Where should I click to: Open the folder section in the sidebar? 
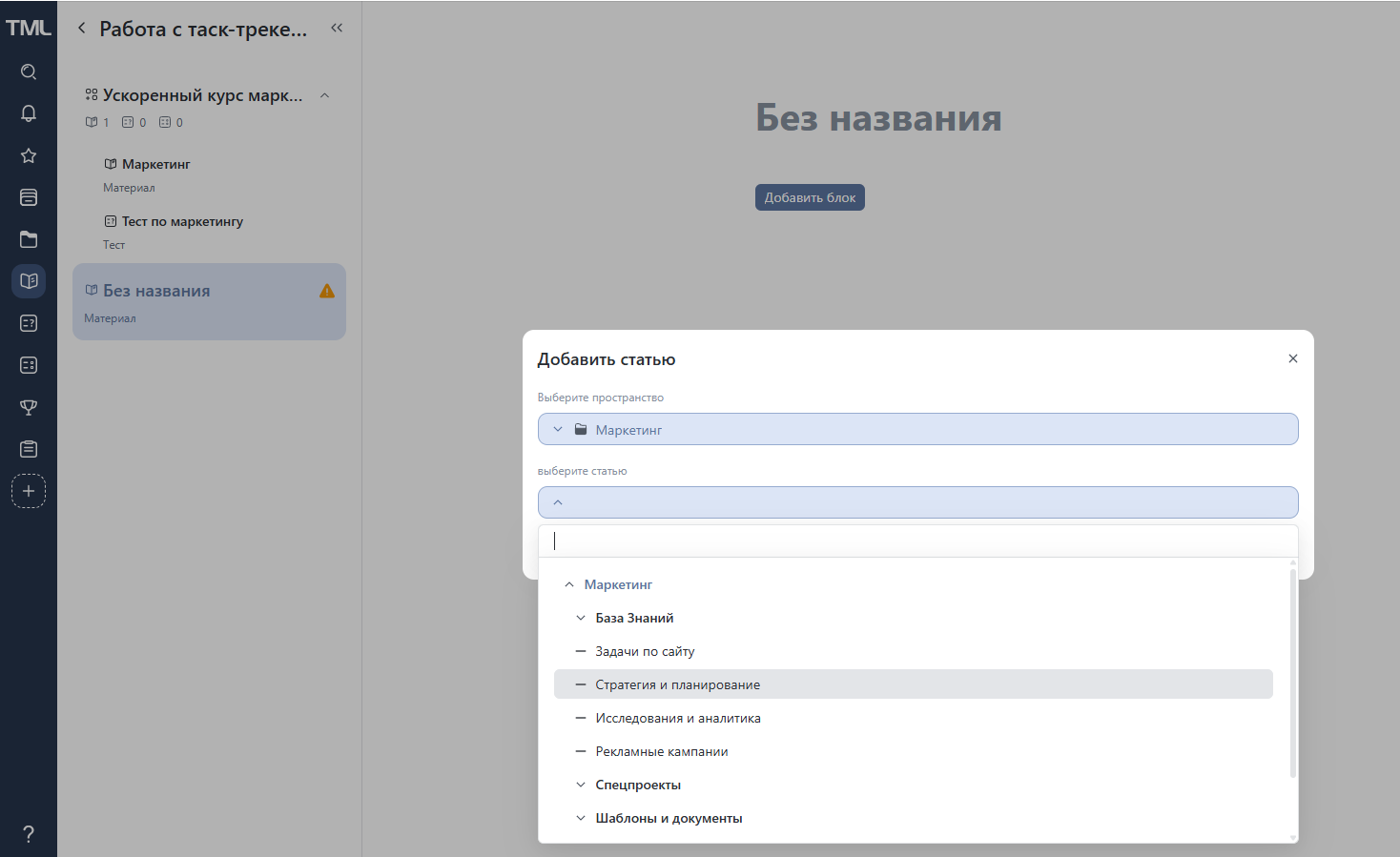(x=29, y=239)
